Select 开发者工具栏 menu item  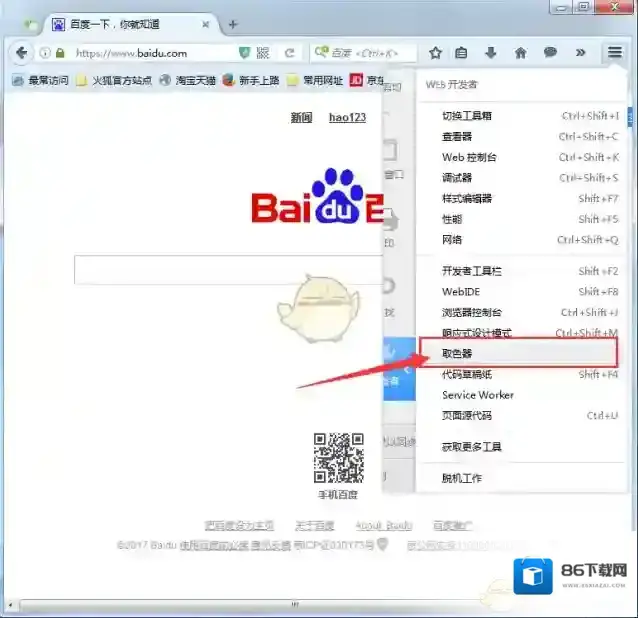[523, 271]
